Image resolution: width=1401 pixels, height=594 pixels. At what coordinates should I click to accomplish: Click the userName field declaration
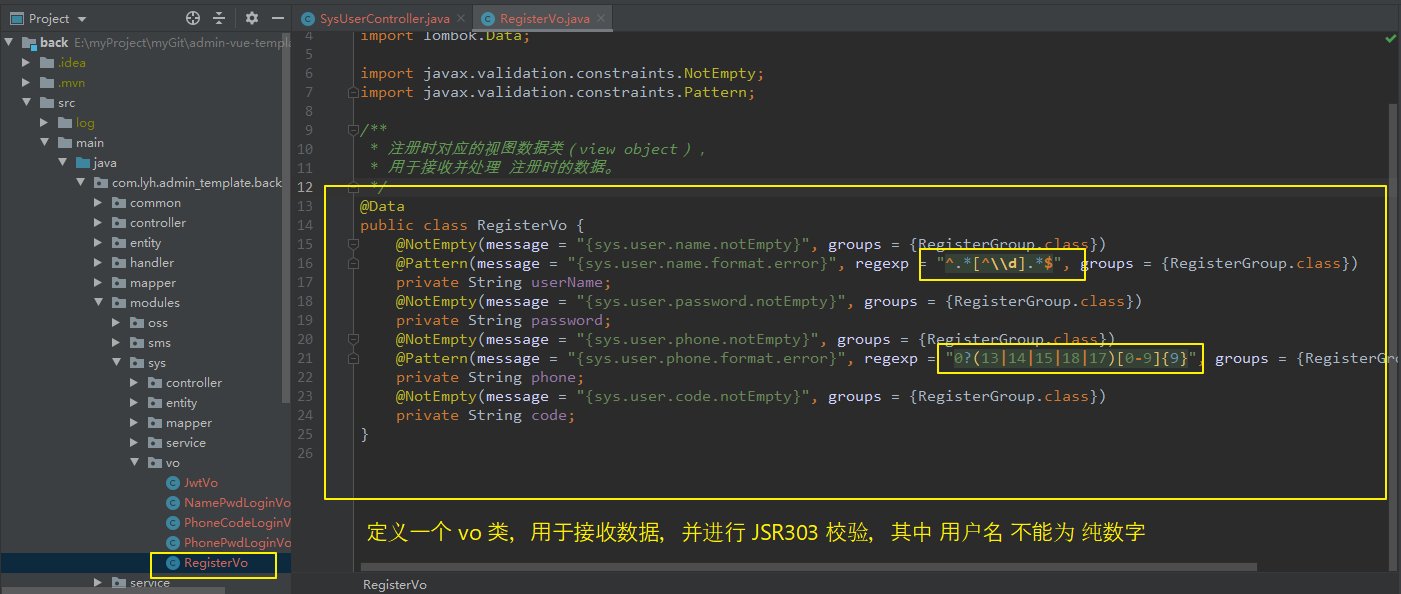tap(503, 282)
